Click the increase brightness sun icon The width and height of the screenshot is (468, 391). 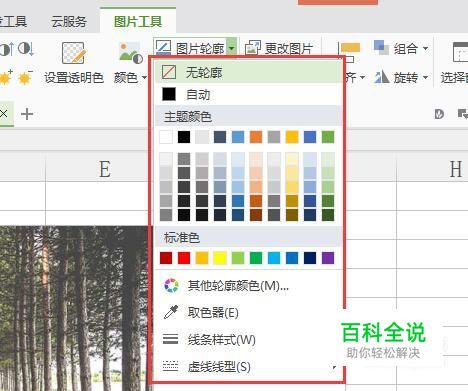(6, 78)
